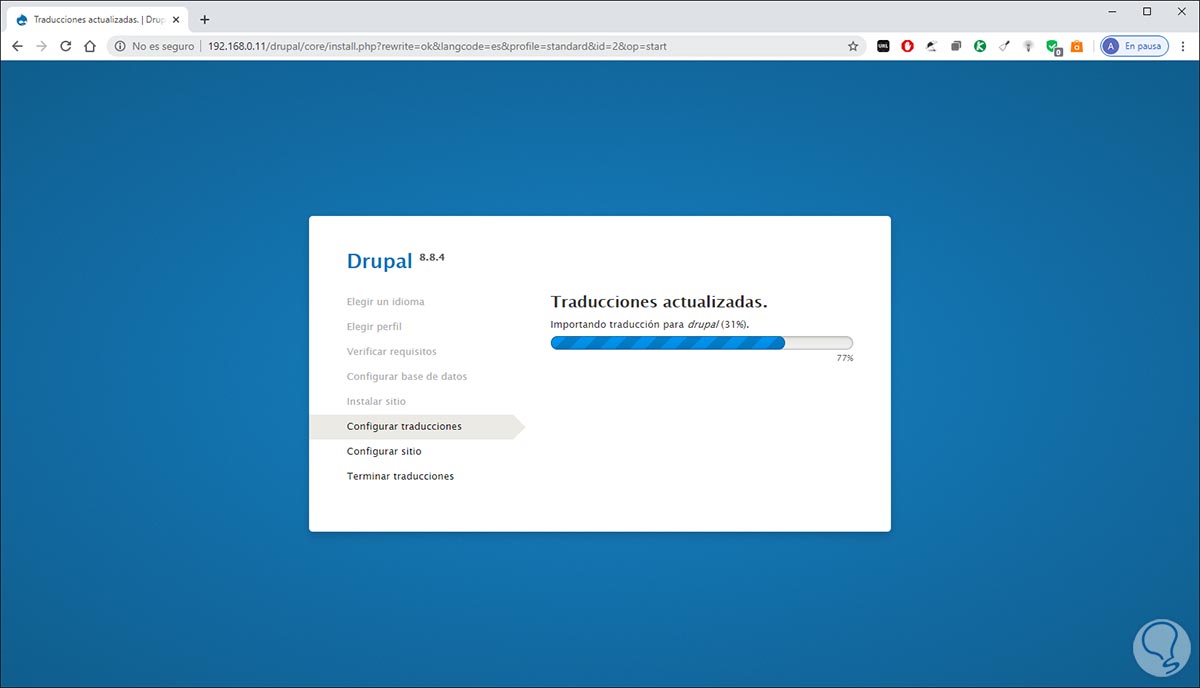This screenshot has width=1200, height=688.
Task: Click the 'Instalar sitio' step
Action: 376,402
